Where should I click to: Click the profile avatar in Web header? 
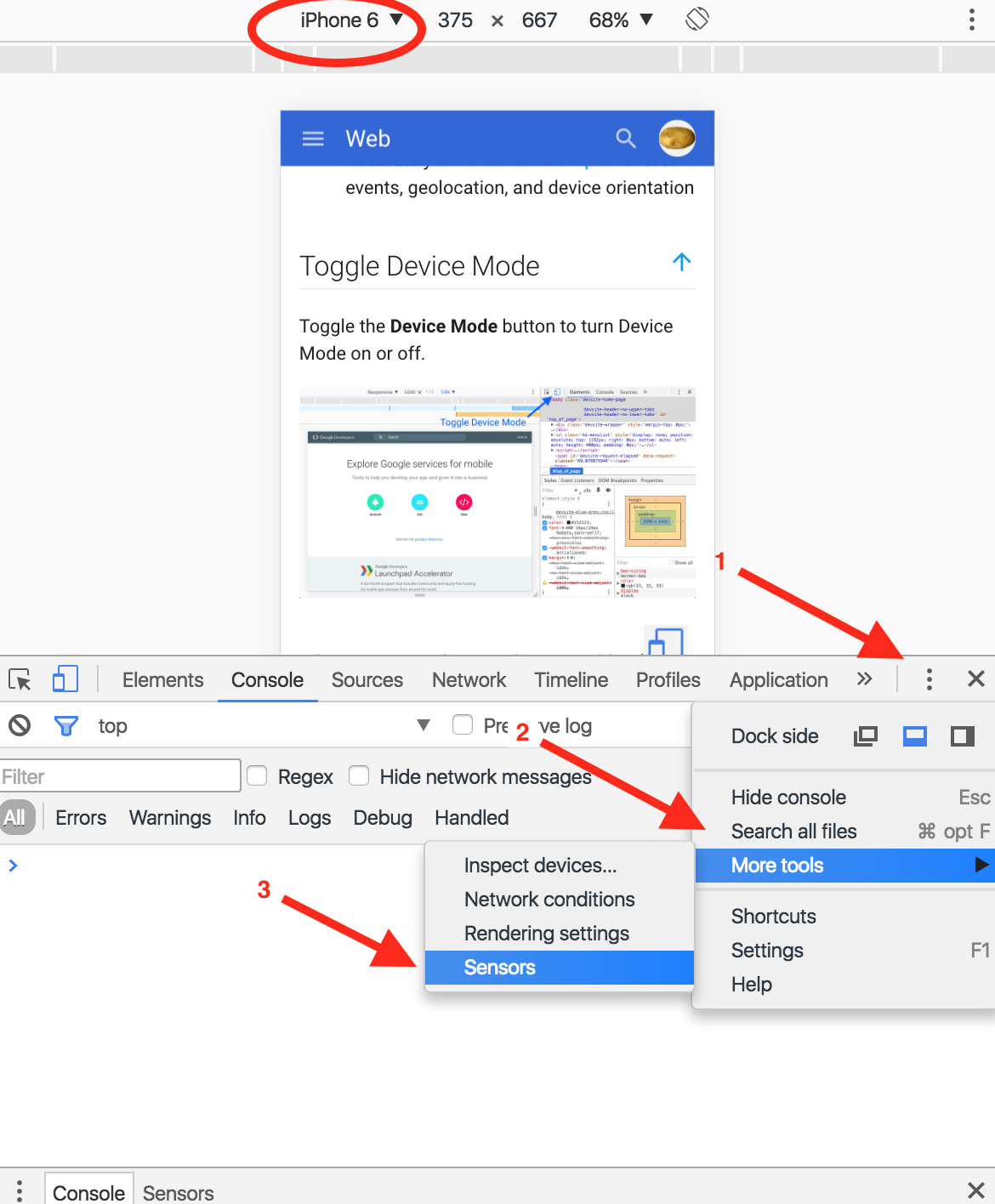[x=677, y=138]
